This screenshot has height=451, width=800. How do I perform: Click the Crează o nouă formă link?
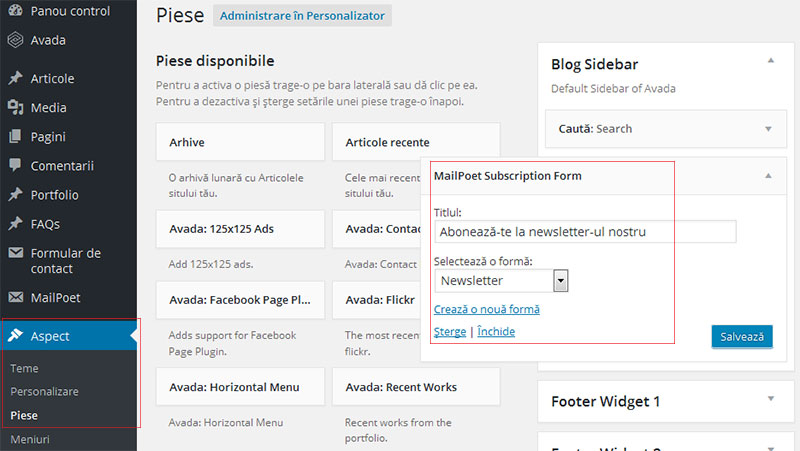487,309
